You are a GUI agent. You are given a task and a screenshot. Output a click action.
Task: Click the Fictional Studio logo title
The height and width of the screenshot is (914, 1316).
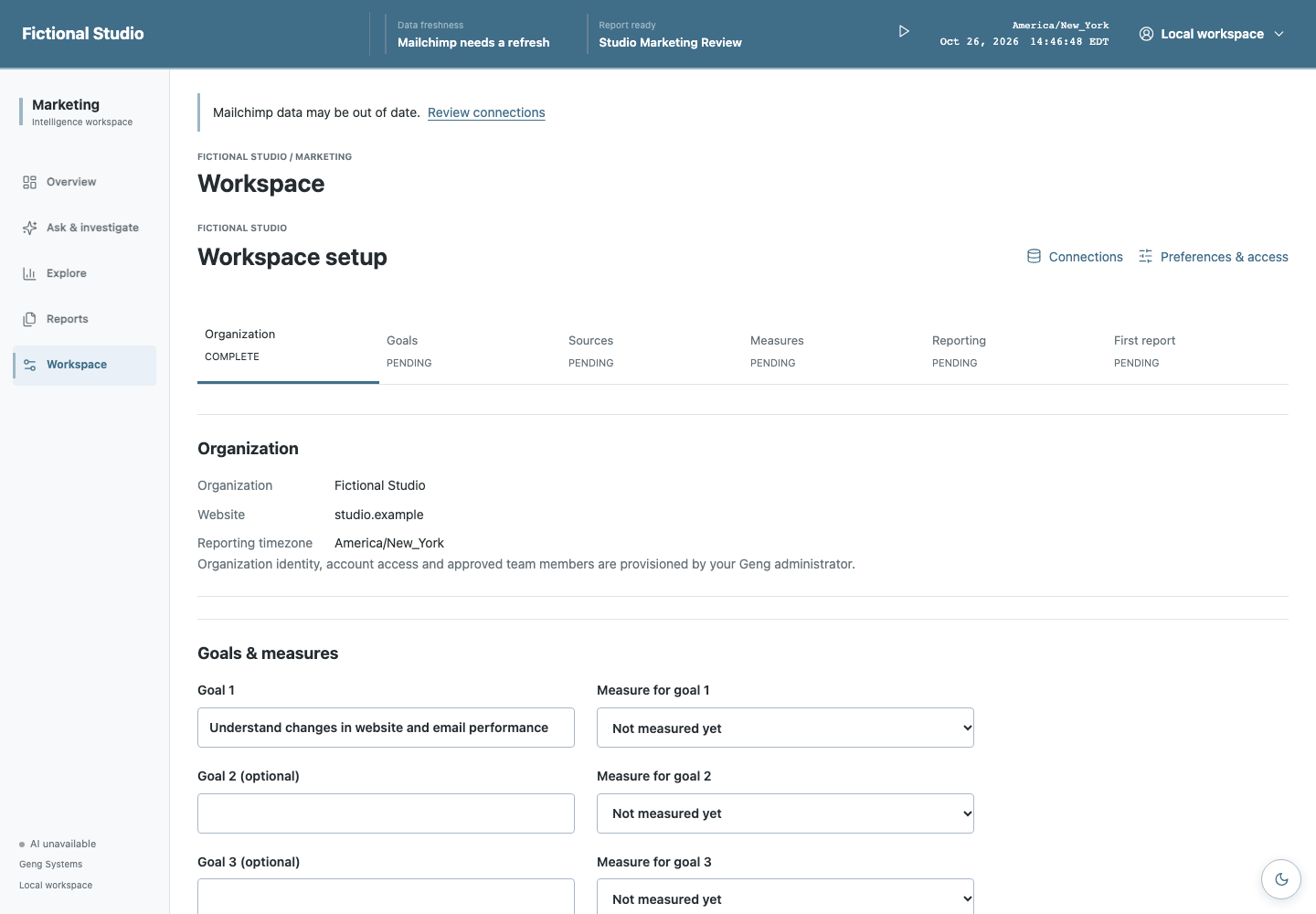coord(83,34)
